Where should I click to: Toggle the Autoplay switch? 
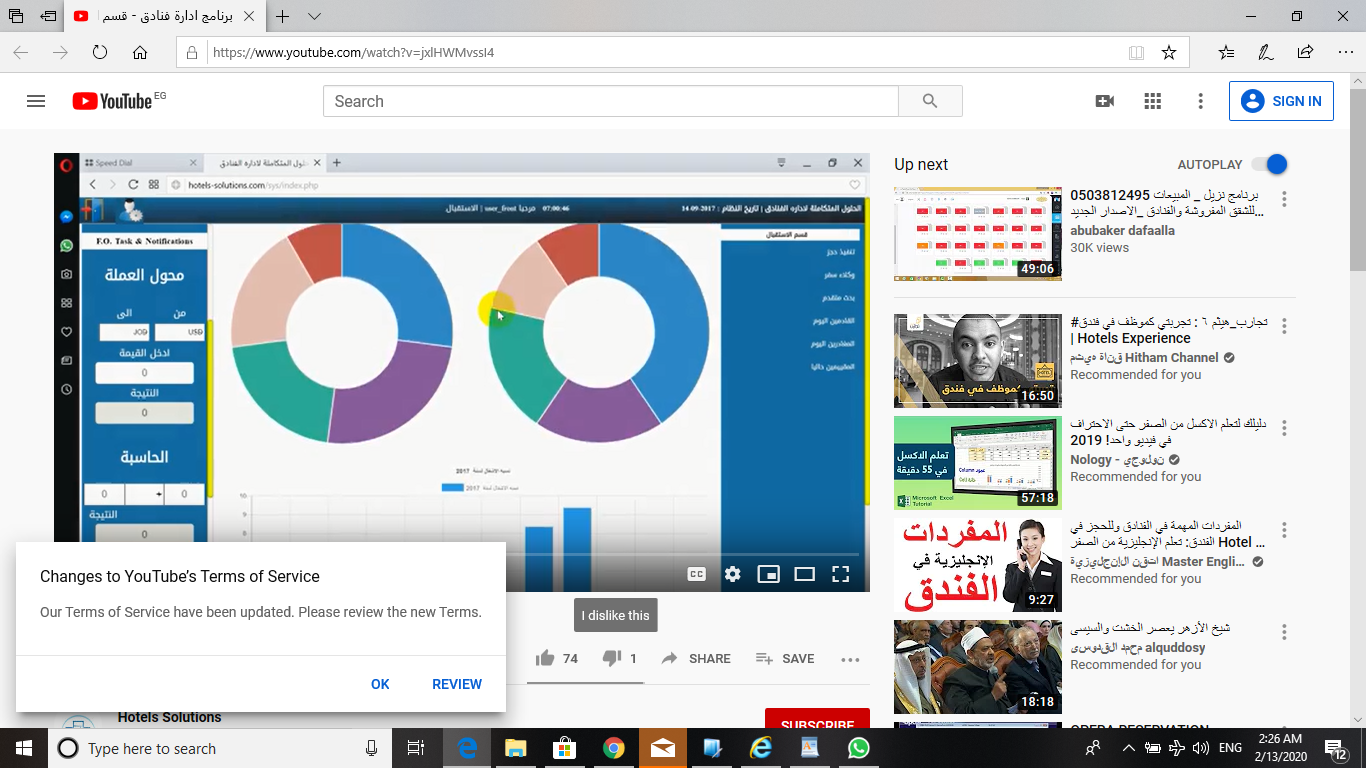(x=1270, y=164)
